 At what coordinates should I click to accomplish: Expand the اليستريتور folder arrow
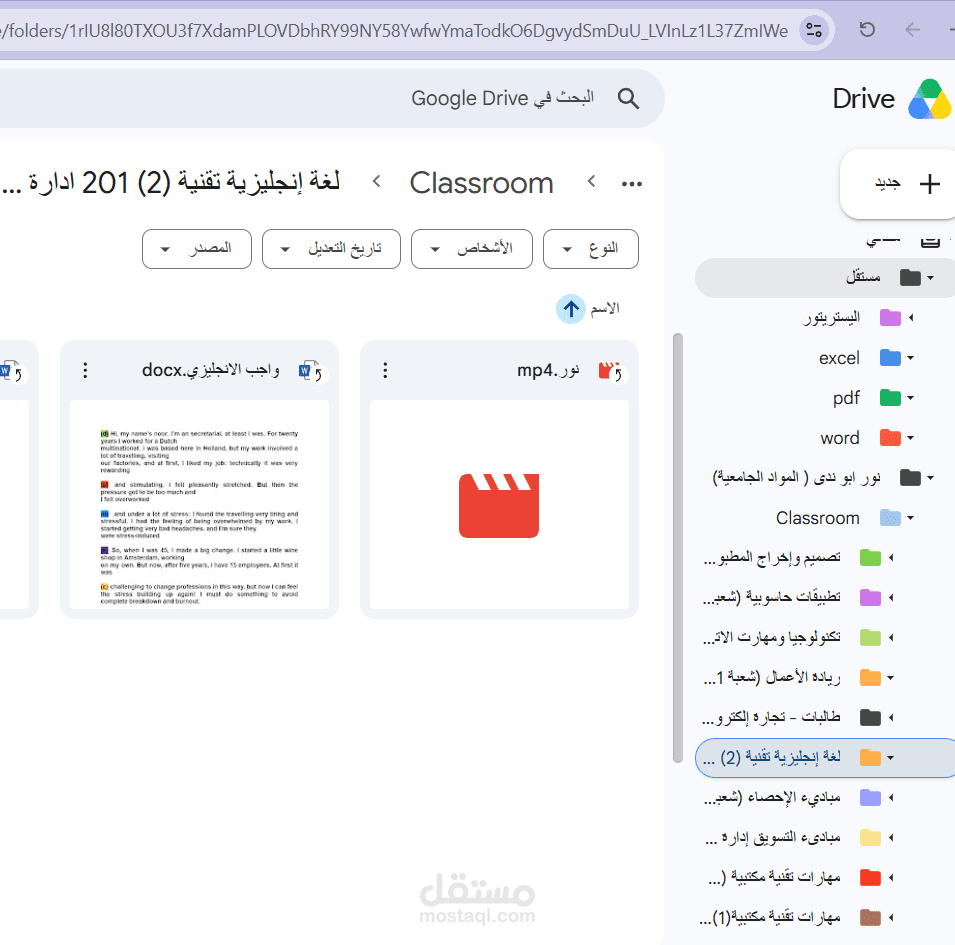click(x=911, y=317)
